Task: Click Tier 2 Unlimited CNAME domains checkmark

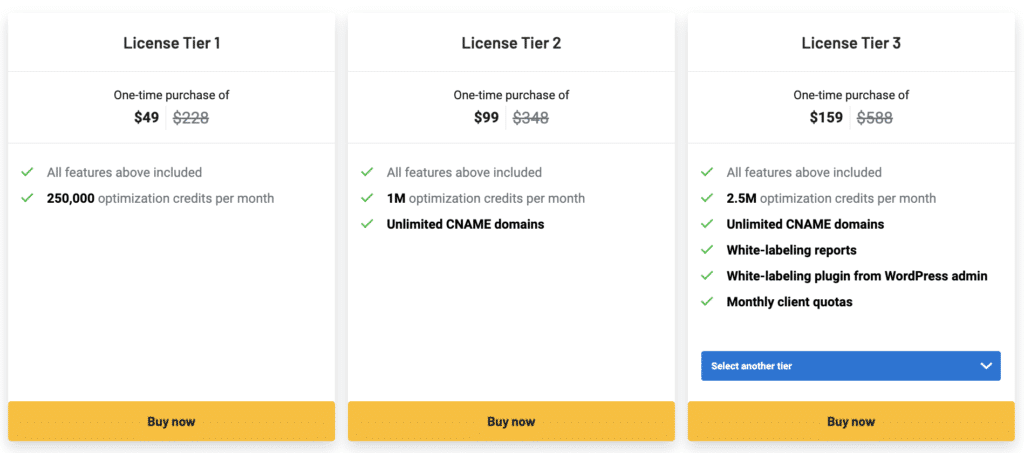Action: 367,224
